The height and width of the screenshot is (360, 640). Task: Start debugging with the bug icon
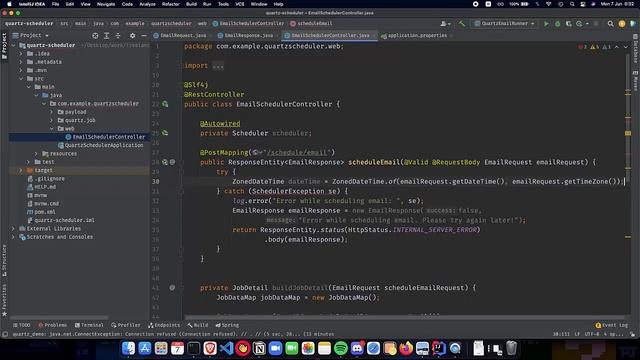pos(558,24)
